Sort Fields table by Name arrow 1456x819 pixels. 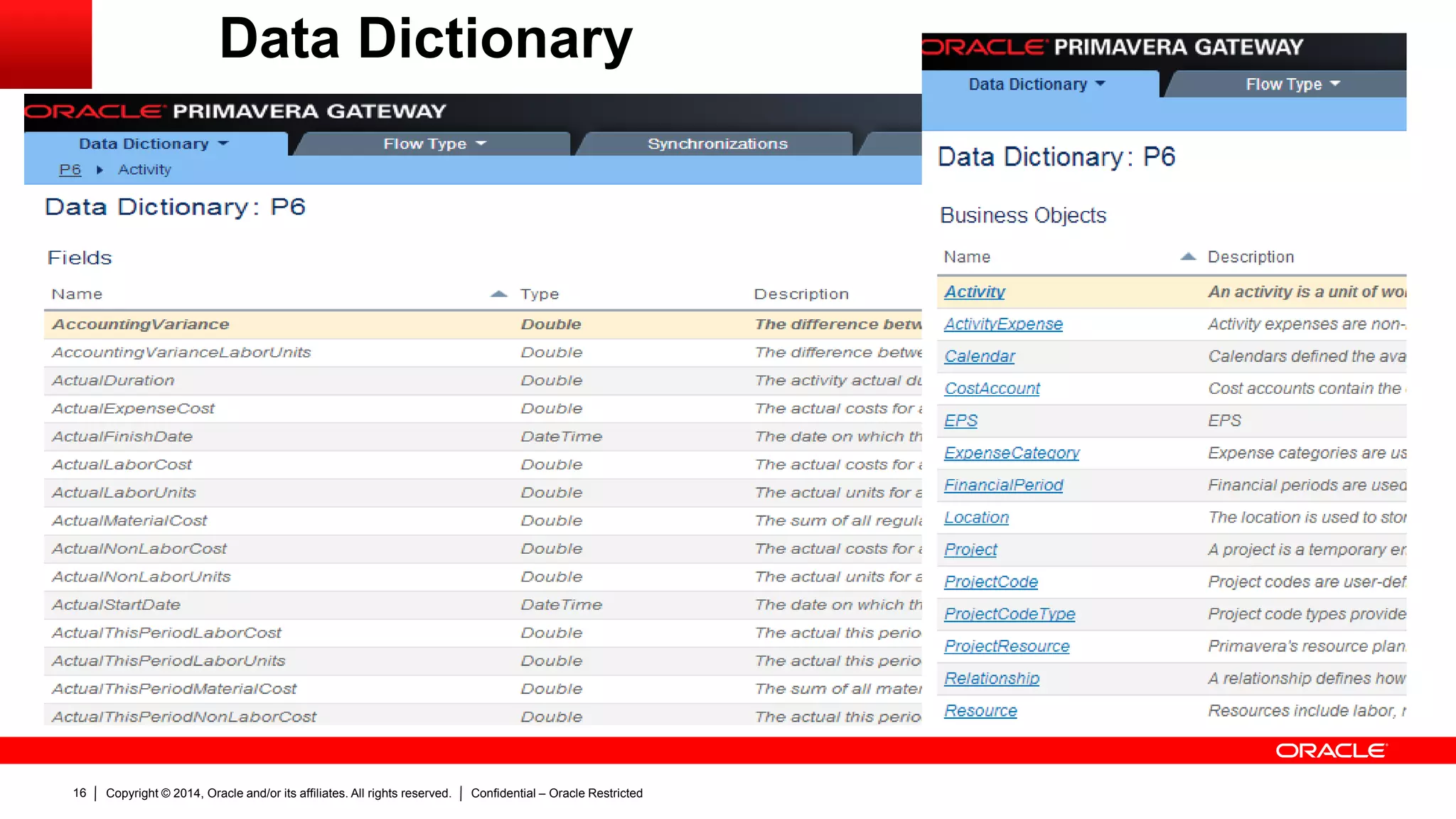pos(499,294)
